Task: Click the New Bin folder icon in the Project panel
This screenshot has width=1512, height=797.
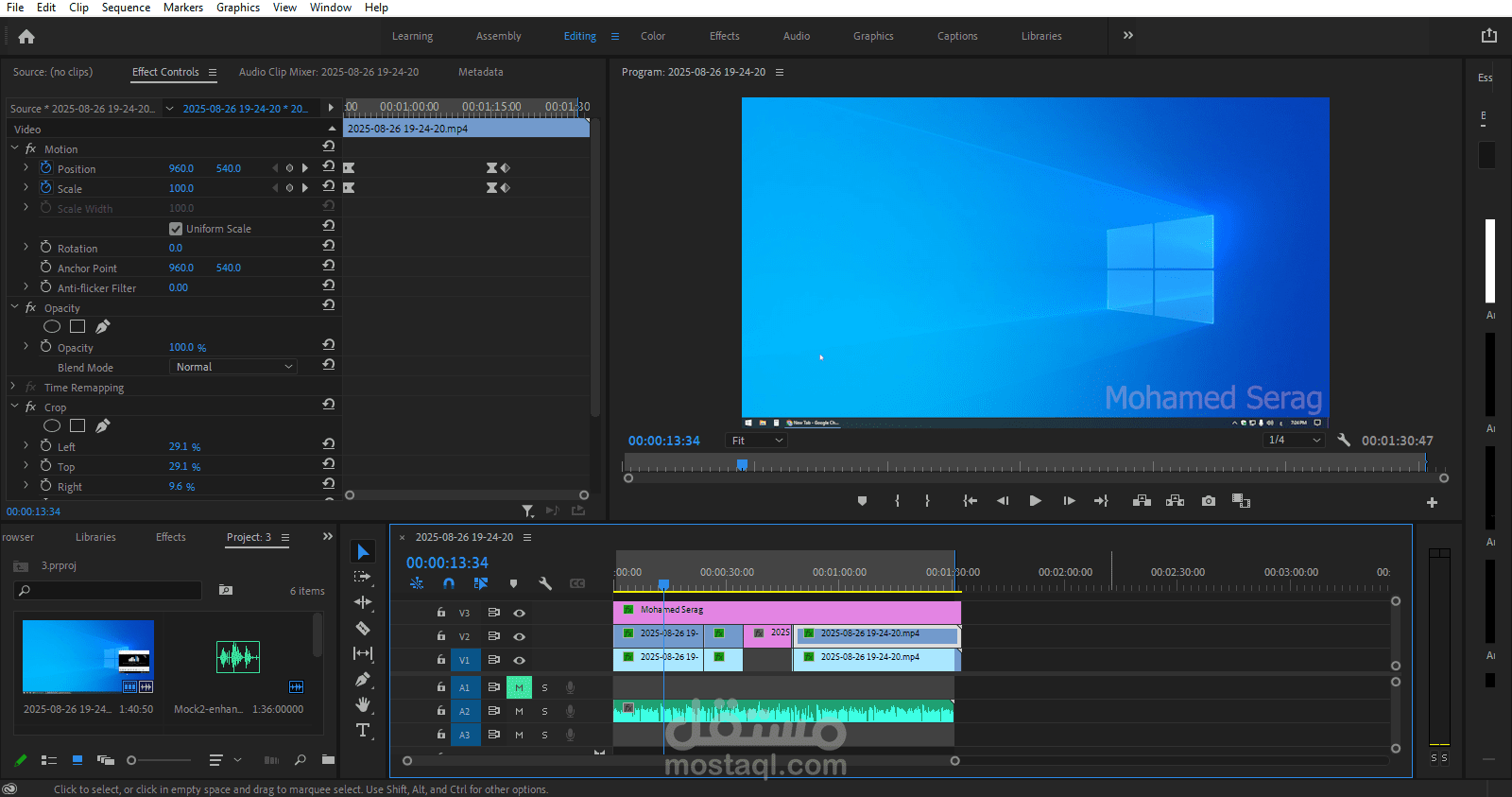Action: [328, 759]
